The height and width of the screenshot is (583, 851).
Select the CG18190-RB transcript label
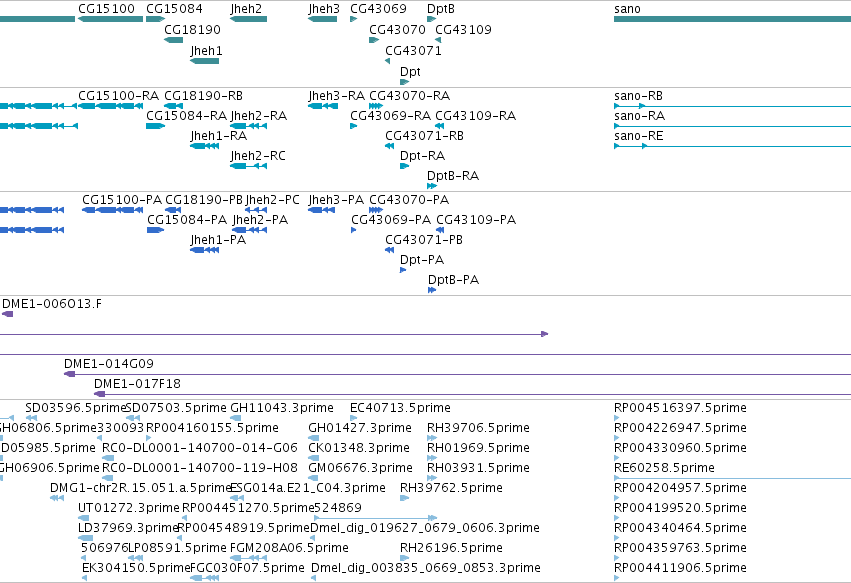(x=204, y=96)
